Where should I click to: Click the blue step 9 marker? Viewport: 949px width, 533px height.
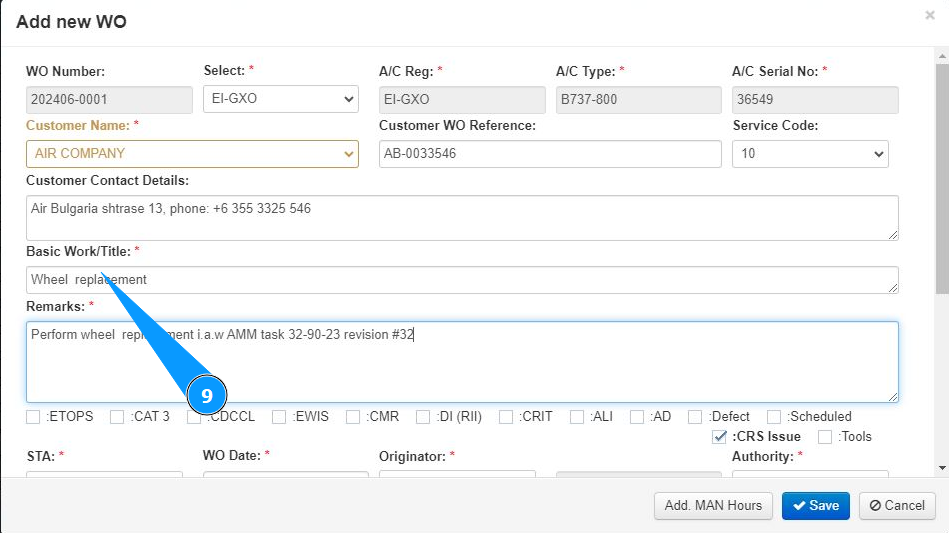click(207, 396)
